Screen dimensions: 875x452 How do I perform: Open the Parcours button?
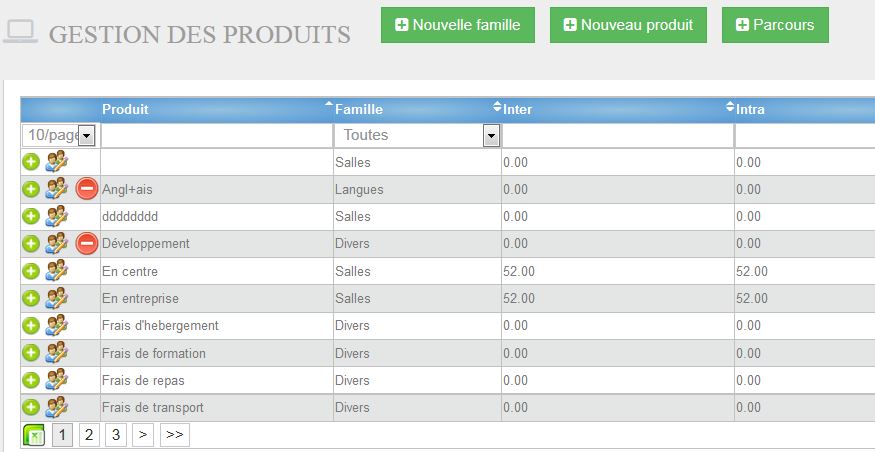pyautogui.click(x=775, y=25)
